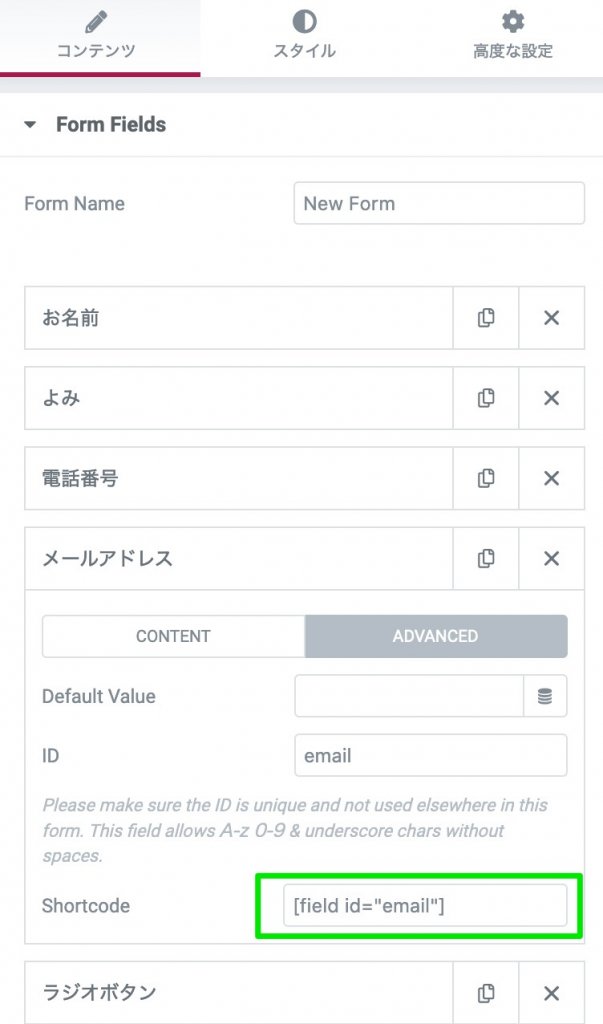Switch to CONTENT field settings
The image size is (603, 1024).
tap(173, 636)
